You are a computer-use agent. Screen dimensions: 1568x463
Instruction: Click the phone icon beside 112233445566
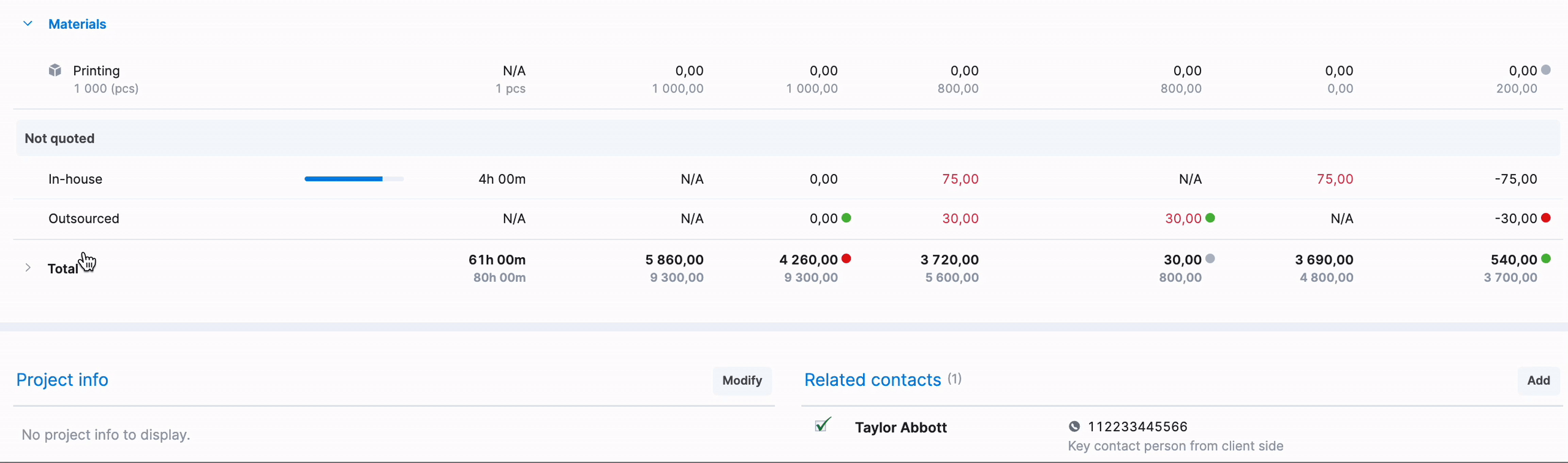pos(1074,427)
